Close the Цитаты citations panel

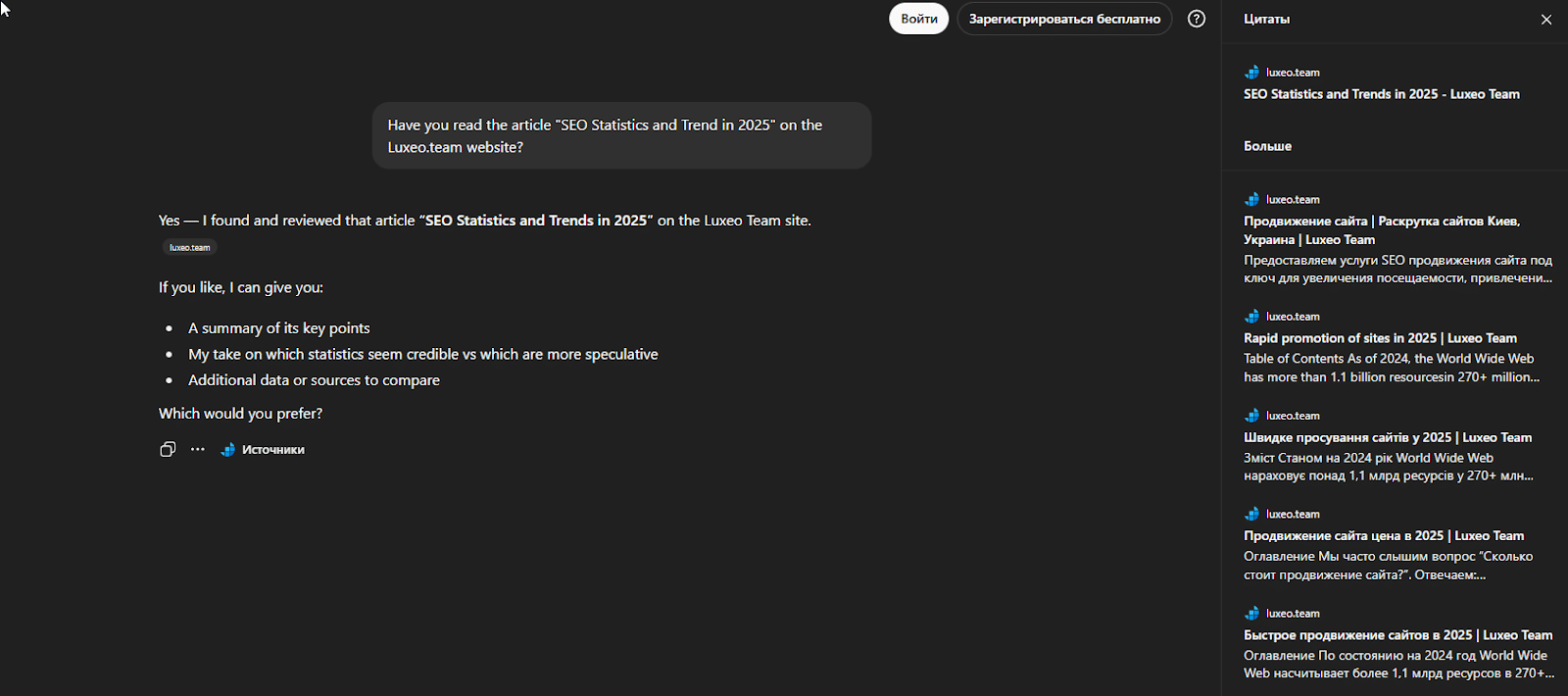[x=1546, y=20]
